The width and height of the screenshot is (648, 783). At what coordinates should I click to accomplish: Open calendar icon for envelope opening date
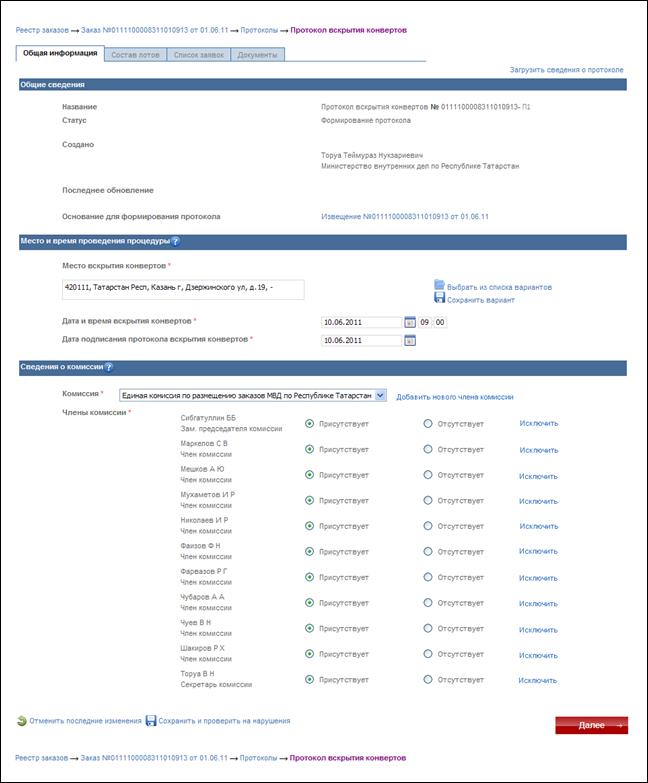click(x=409, y=323)
